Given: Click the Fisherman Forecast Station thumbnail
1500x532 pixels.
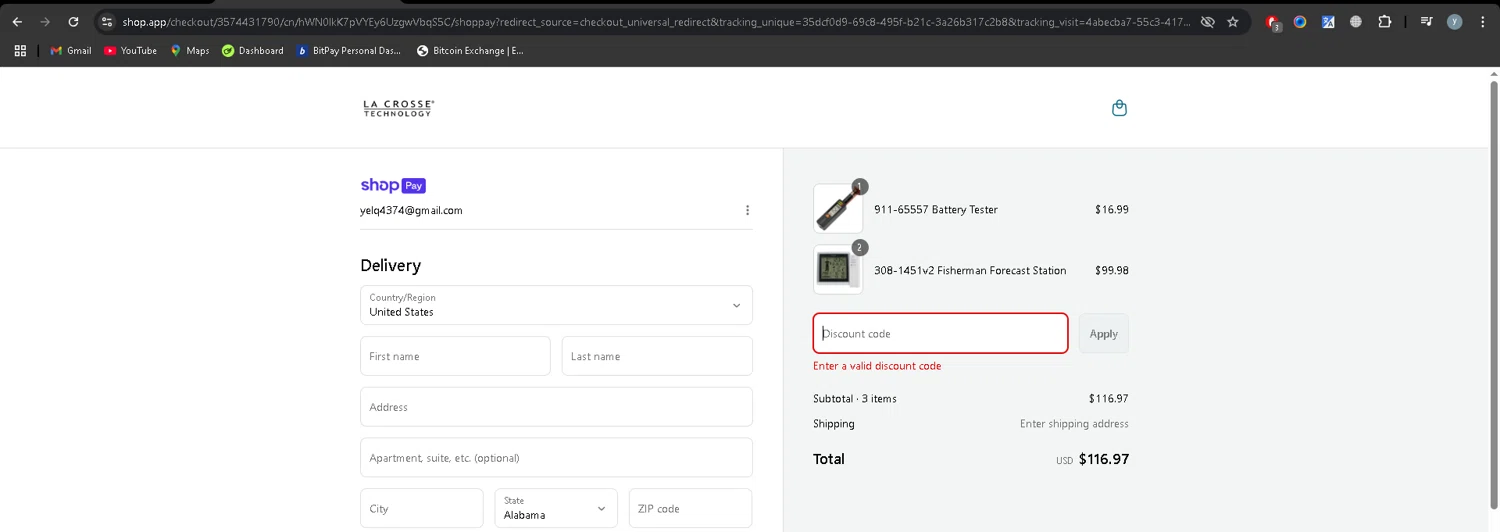Looking at the screenshot, I should coord(838,270).
